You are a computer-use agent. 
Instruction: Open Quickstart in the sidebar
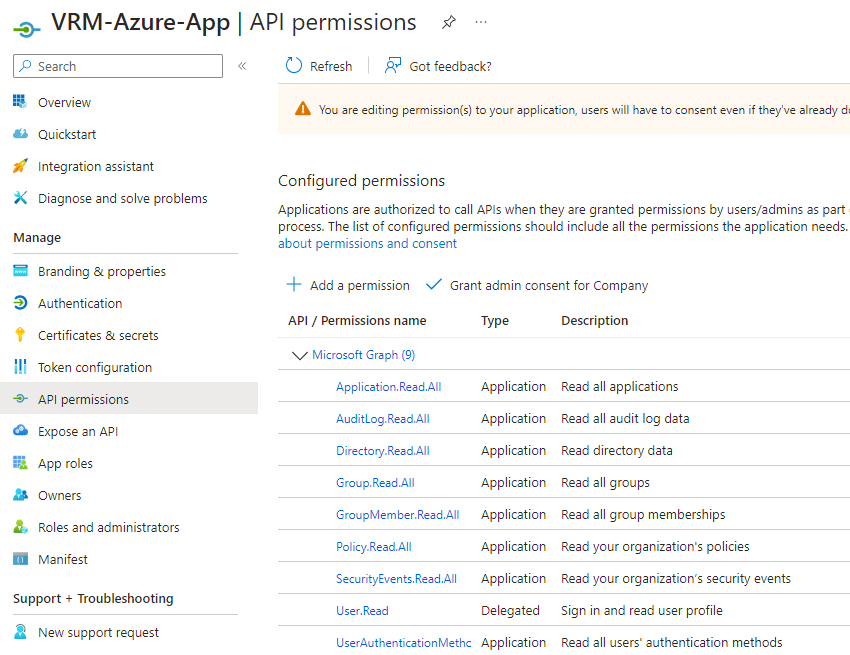[x=67, y=134]
